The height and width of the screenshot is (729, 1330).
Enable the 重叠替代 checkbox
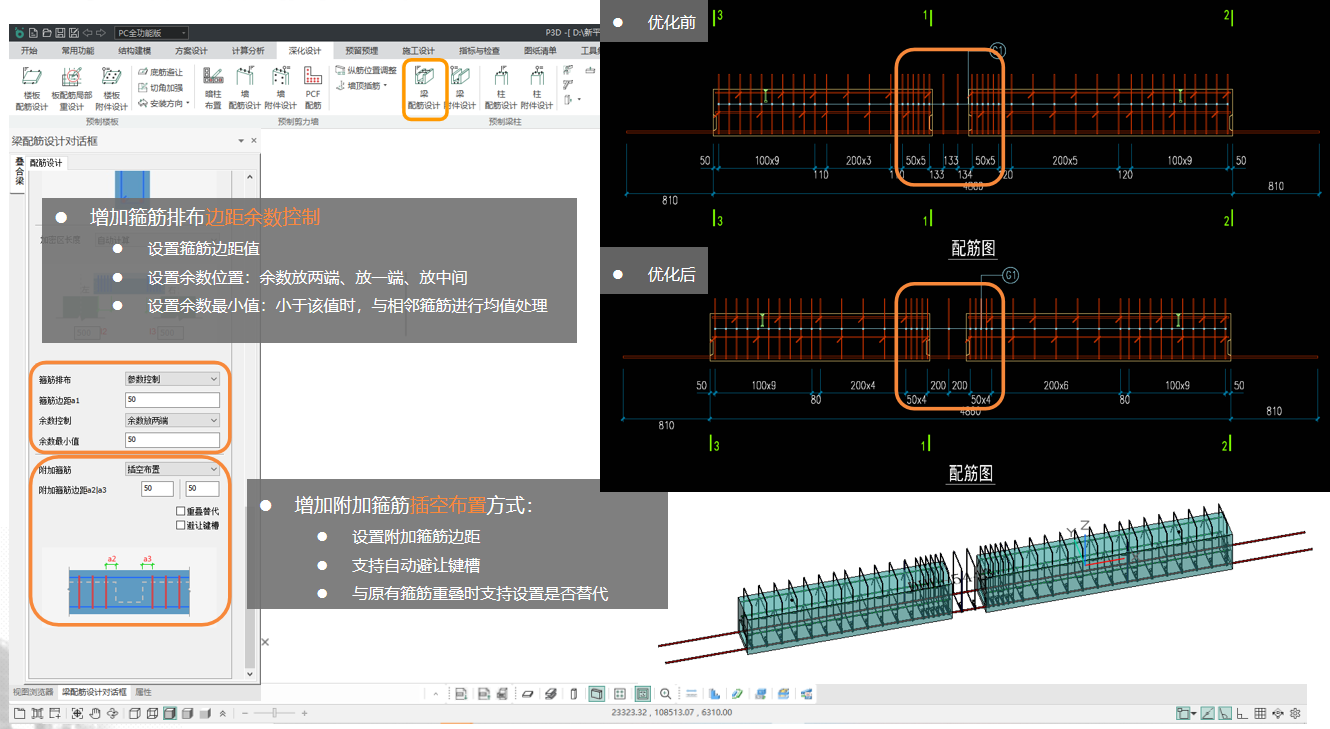(180, 511)
